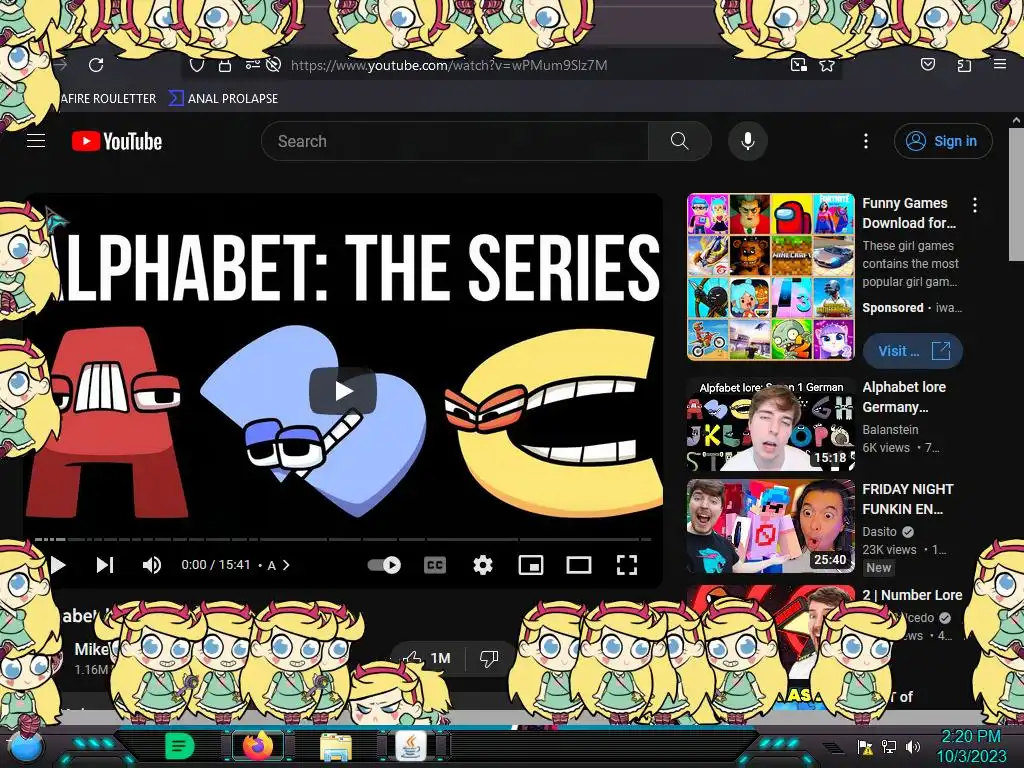This screenshot has height=768, width=1024.
Task: Seek on video progress bar
Action: pyautogui.click(x=343, y=539)
